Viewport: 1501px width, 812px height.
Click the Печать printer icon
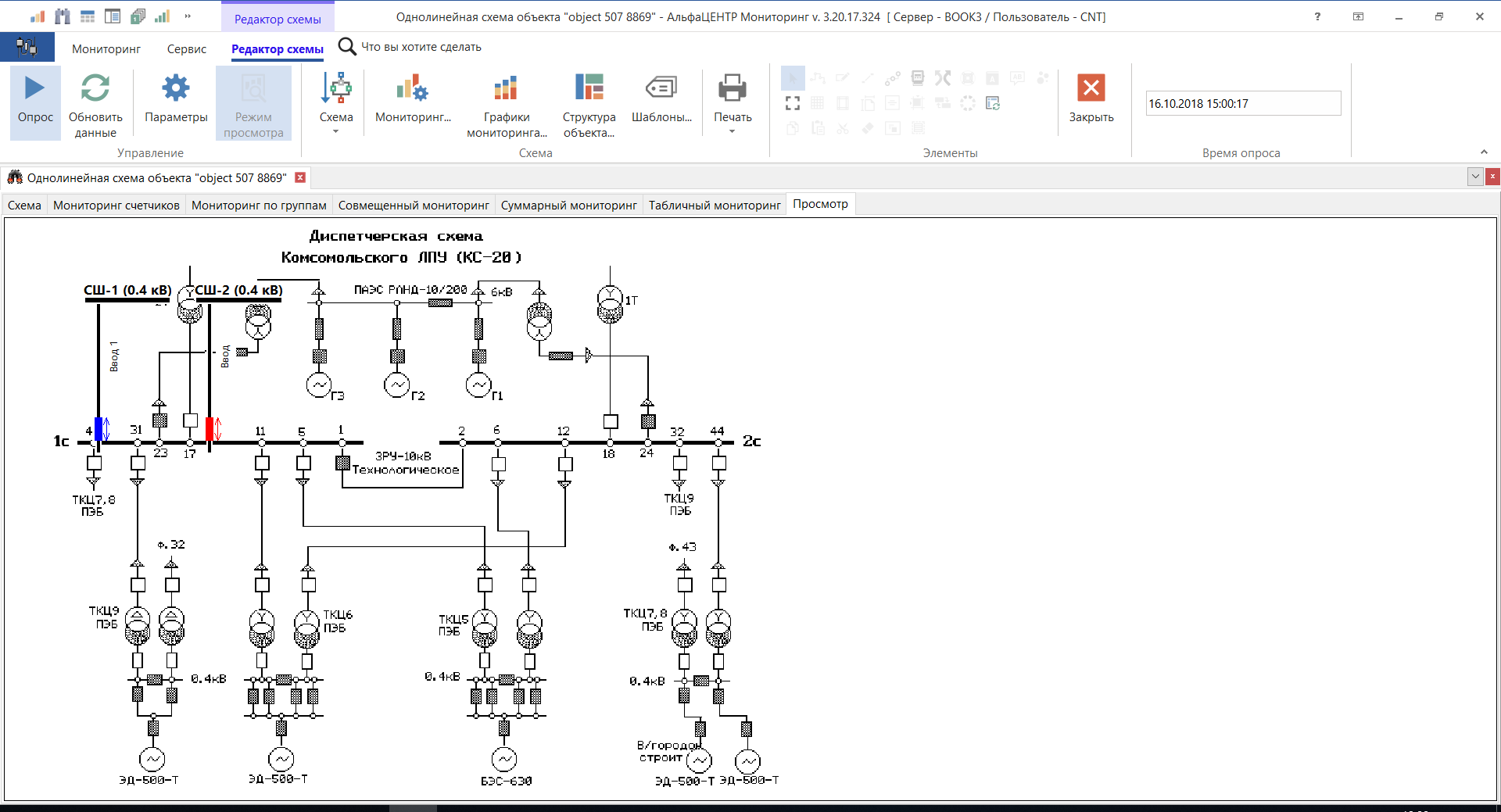(732, 88)
